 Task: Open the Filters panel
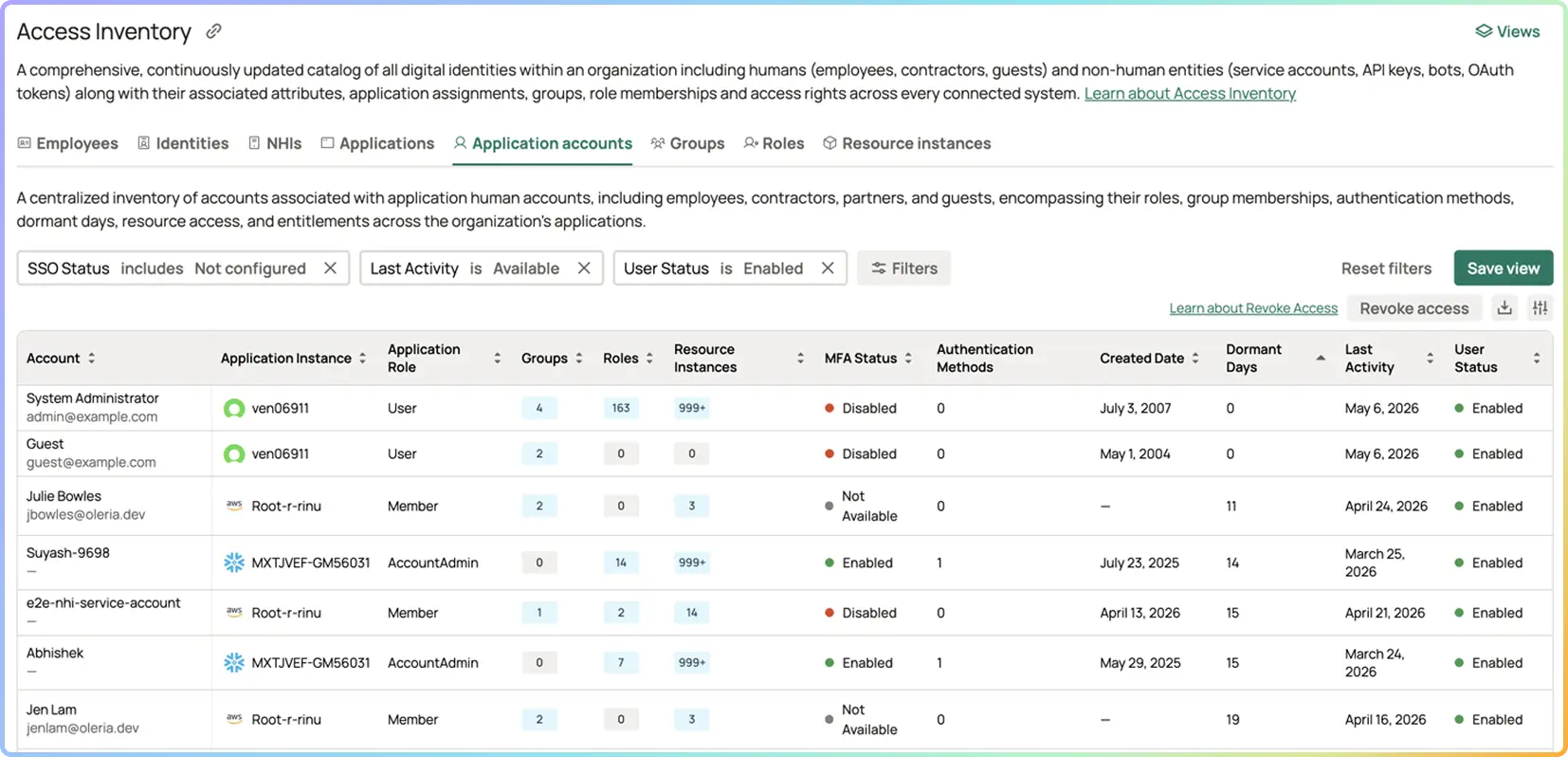point(904,268)
